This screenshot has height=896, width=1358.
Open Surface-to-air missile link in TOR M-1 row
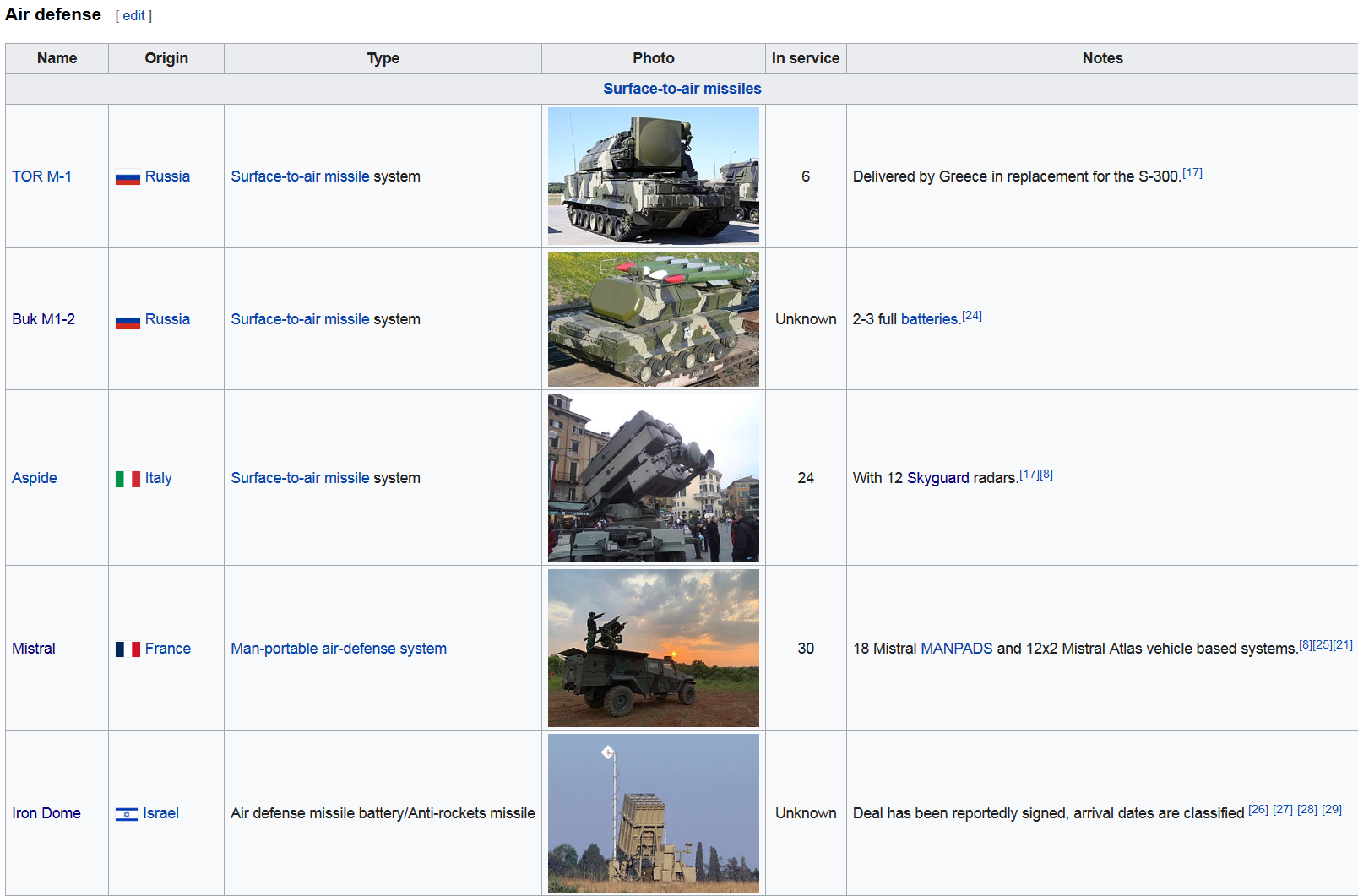coord(300,176)
